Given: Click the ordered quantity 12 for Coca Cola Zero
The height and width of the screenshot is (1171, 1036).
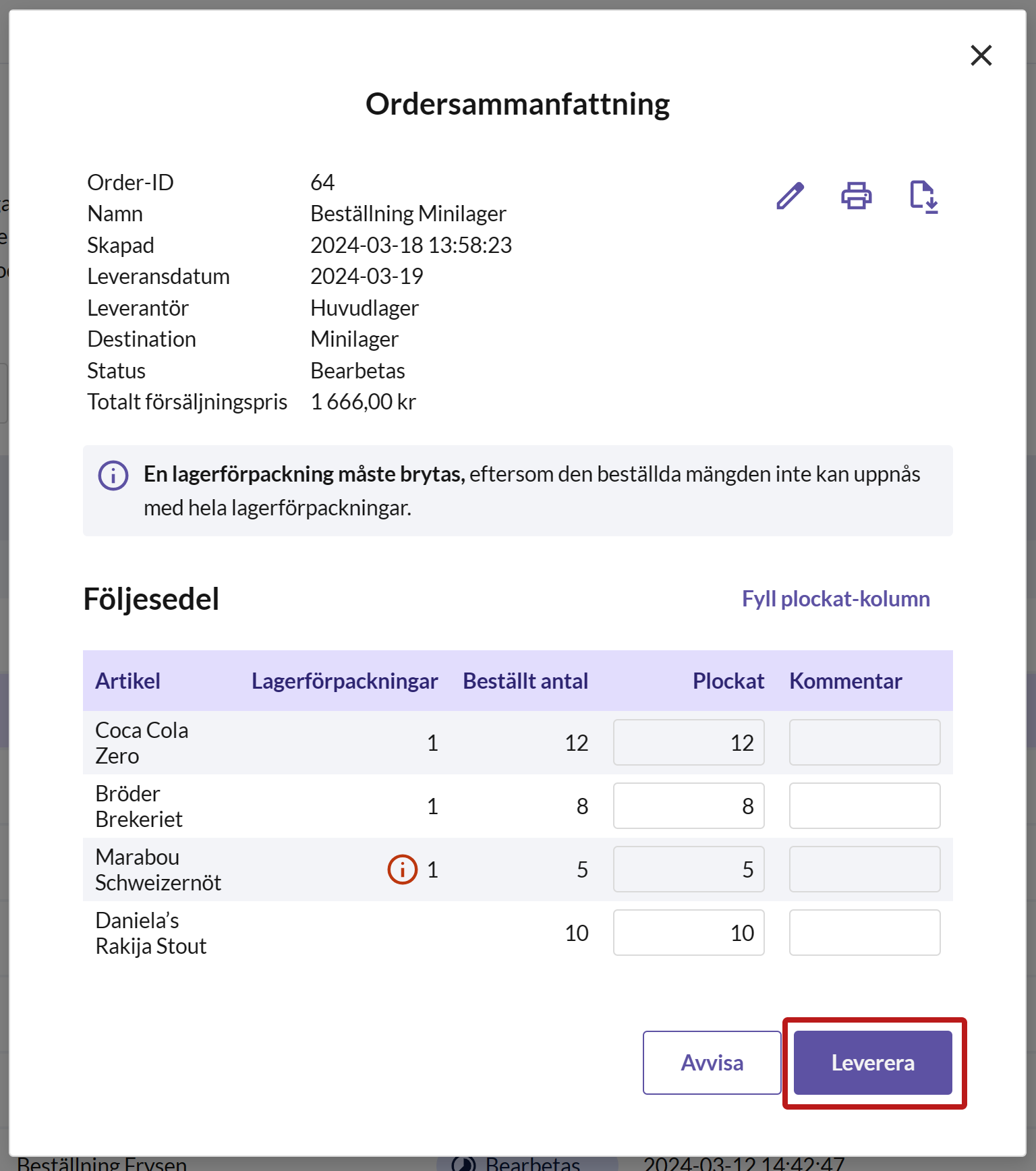Looking at the screenshot, I should (577, 743).
